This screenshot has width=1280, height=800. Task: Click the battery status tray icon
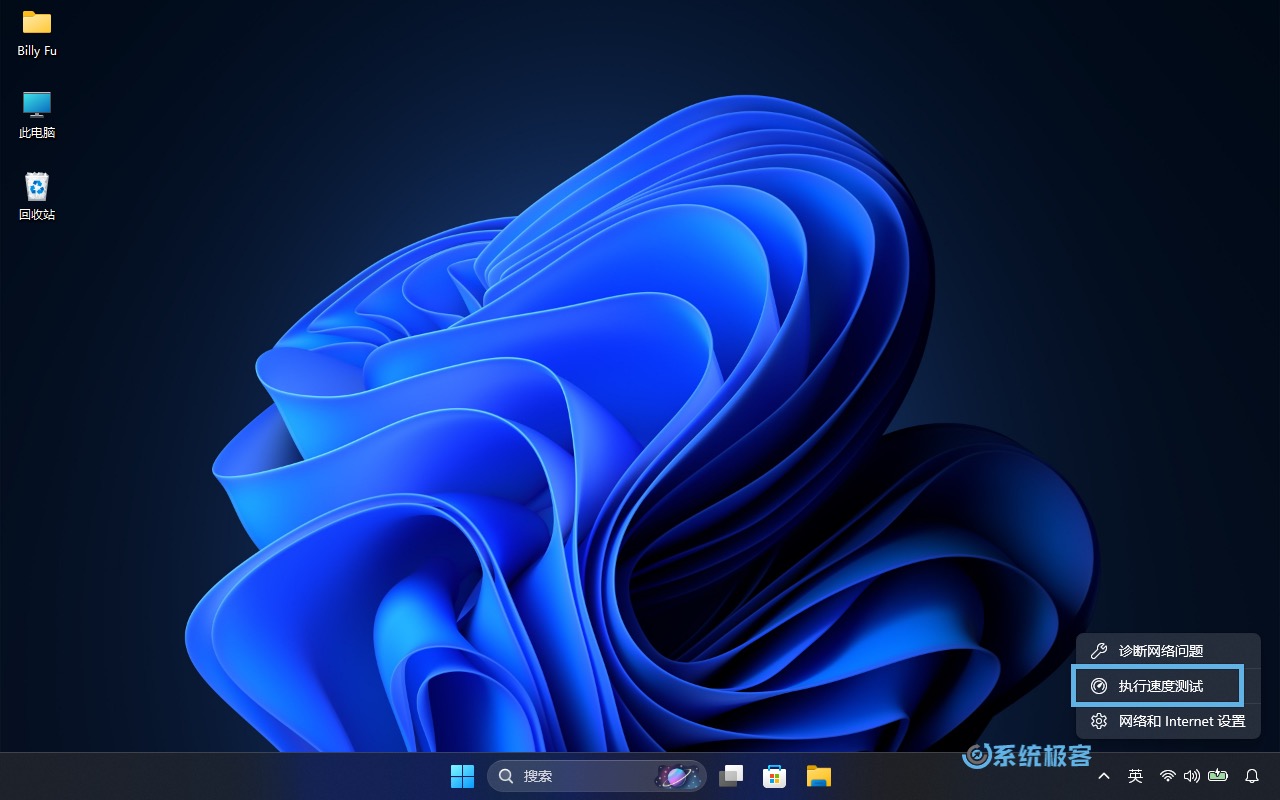(1217, 776)
